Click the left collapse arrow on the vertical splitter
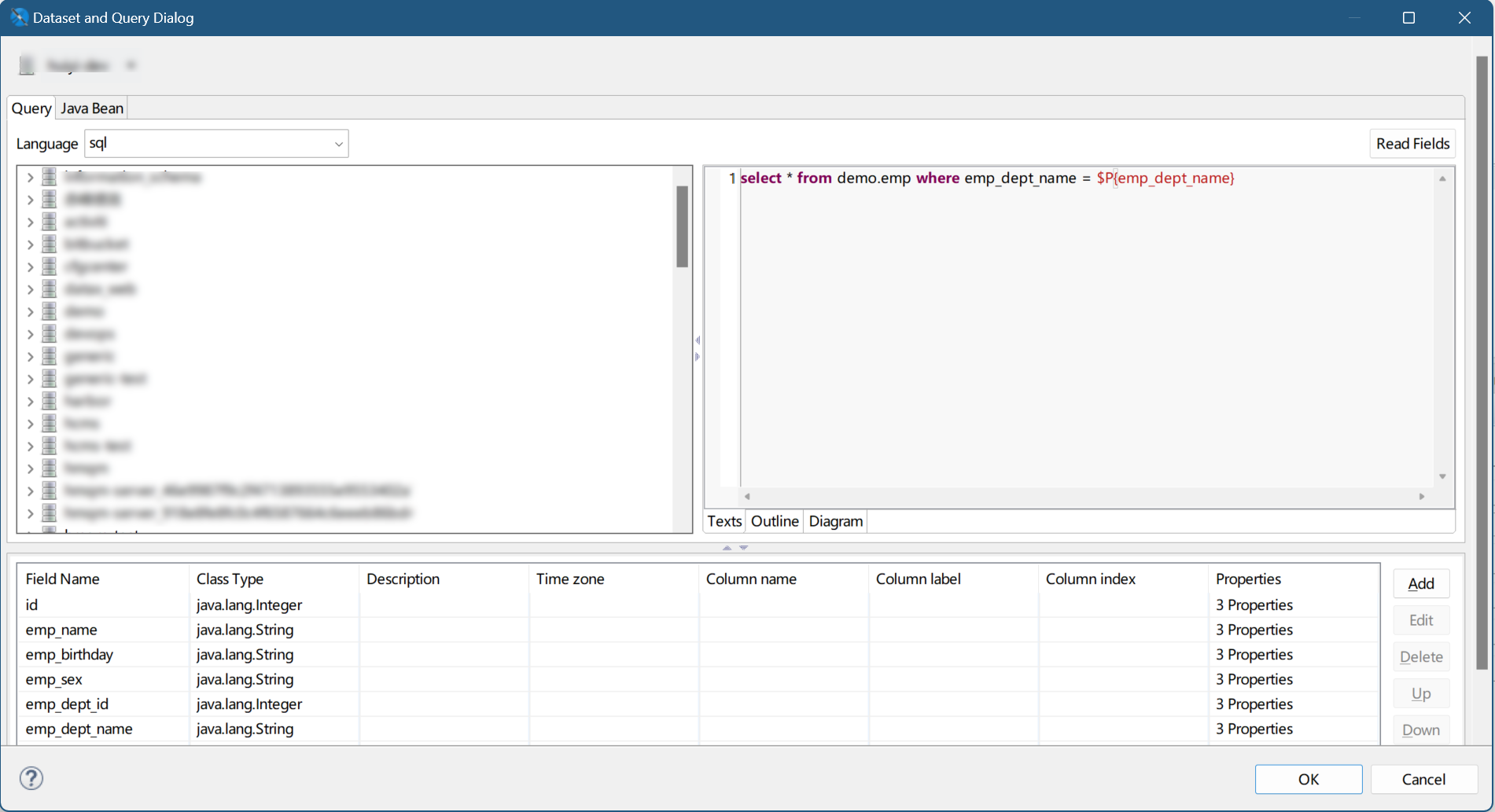 click(697, 340)
